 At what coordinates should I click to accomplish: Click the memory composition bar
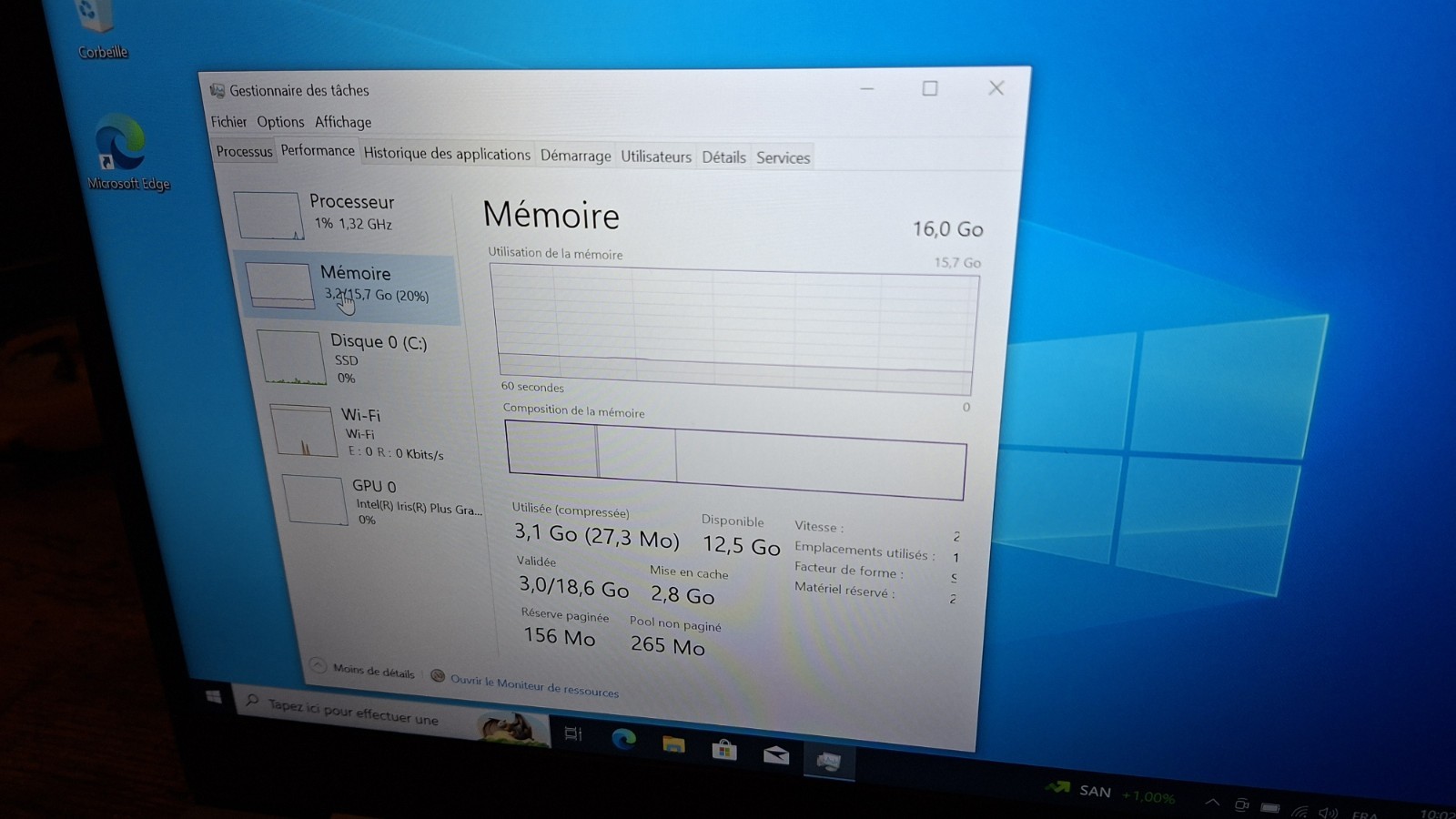coord(736,460)
